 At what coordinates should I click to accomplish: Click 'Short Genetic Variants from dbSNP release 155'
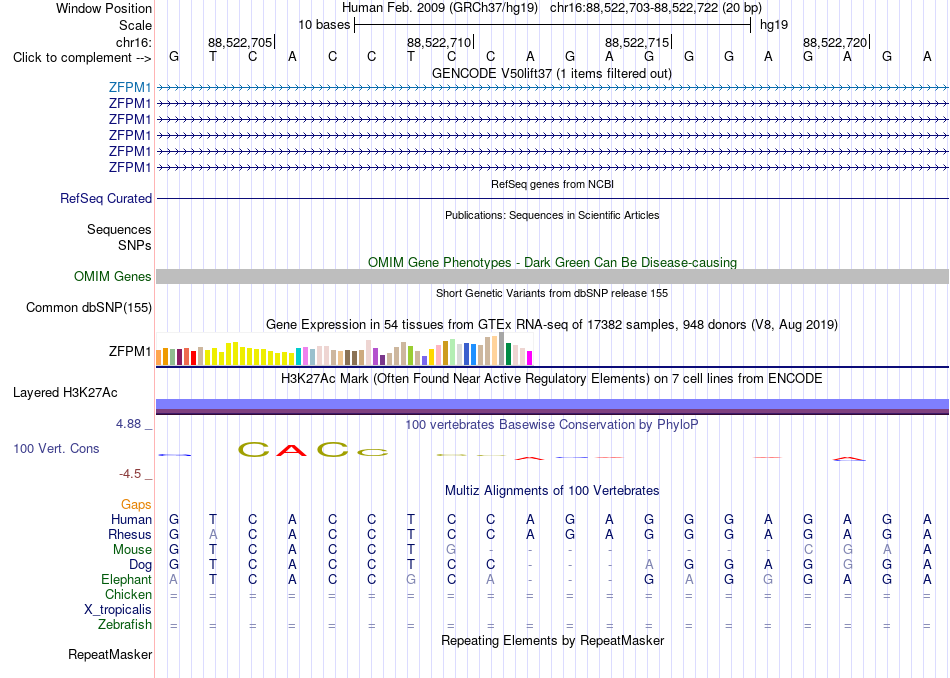552,293
